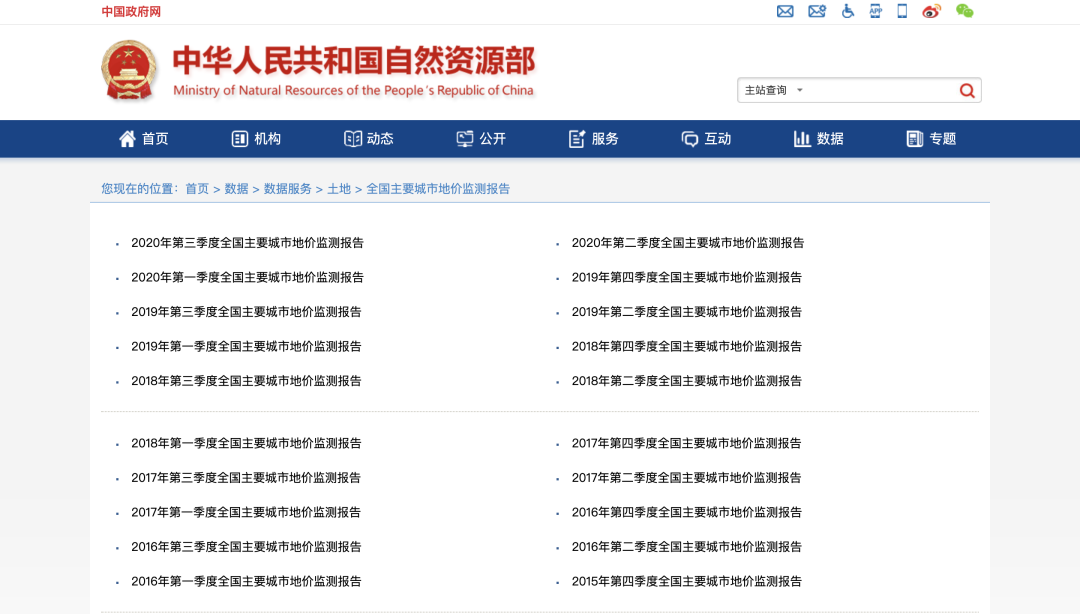Open the mobile version icon
Image resolution: width=1080 pixels, height=614 pixels.
pyautogui.click(x=903, y=11)
